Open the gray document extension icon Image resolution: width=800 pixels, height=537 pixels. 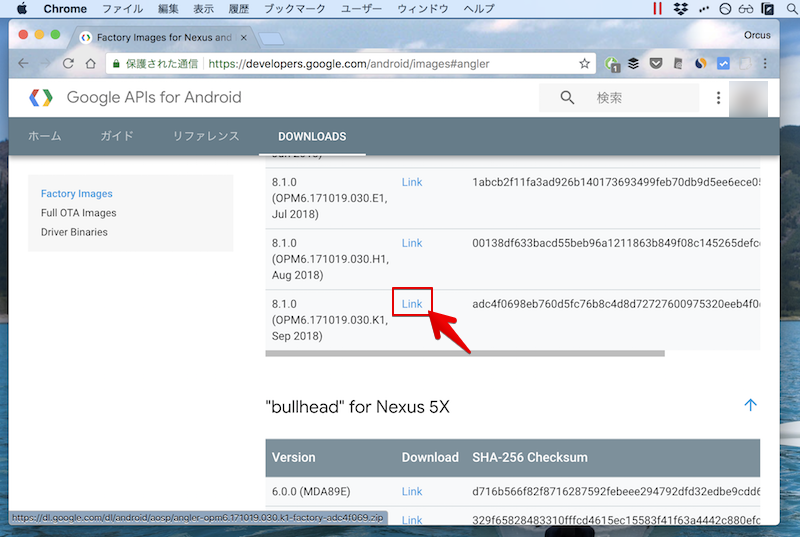(678, 63)
